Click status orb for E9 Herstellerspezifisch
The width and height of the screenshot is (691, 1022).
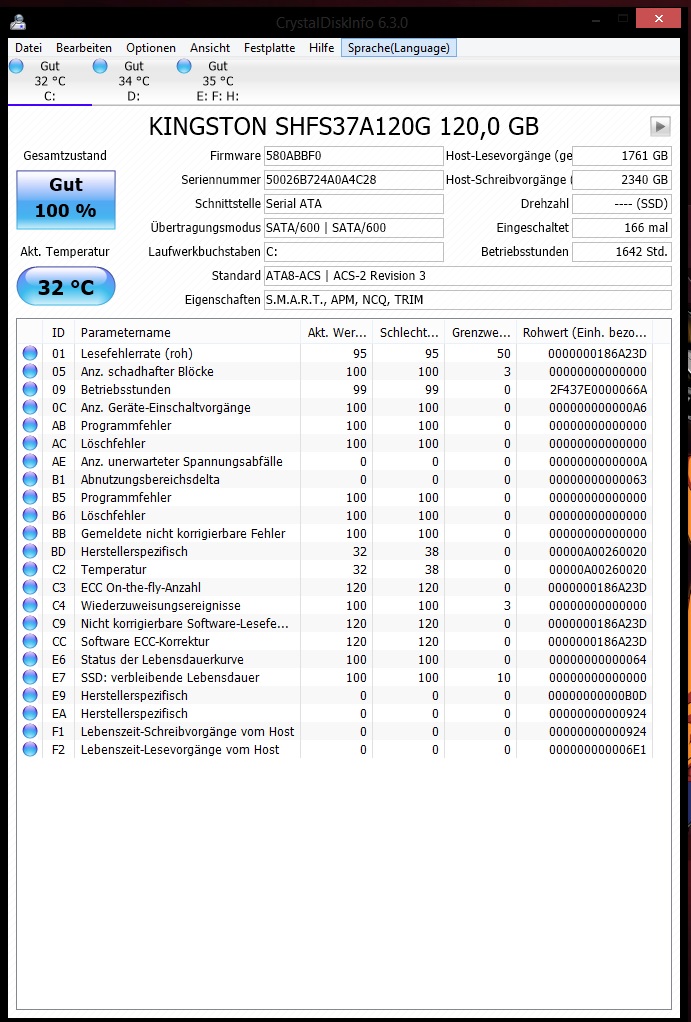(x=30, y=695)
